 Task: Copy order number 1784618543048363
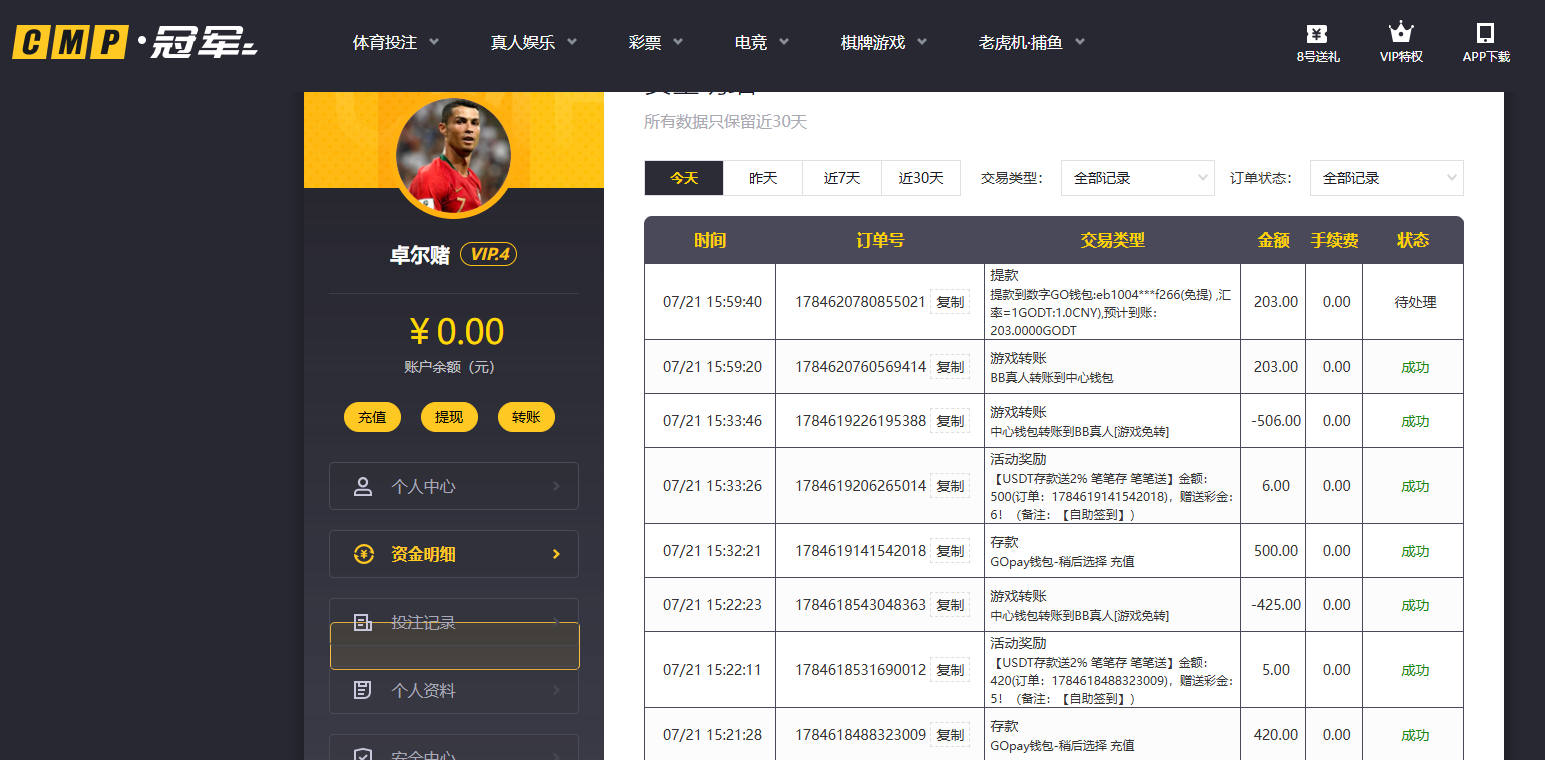click(x=950, y=605)
